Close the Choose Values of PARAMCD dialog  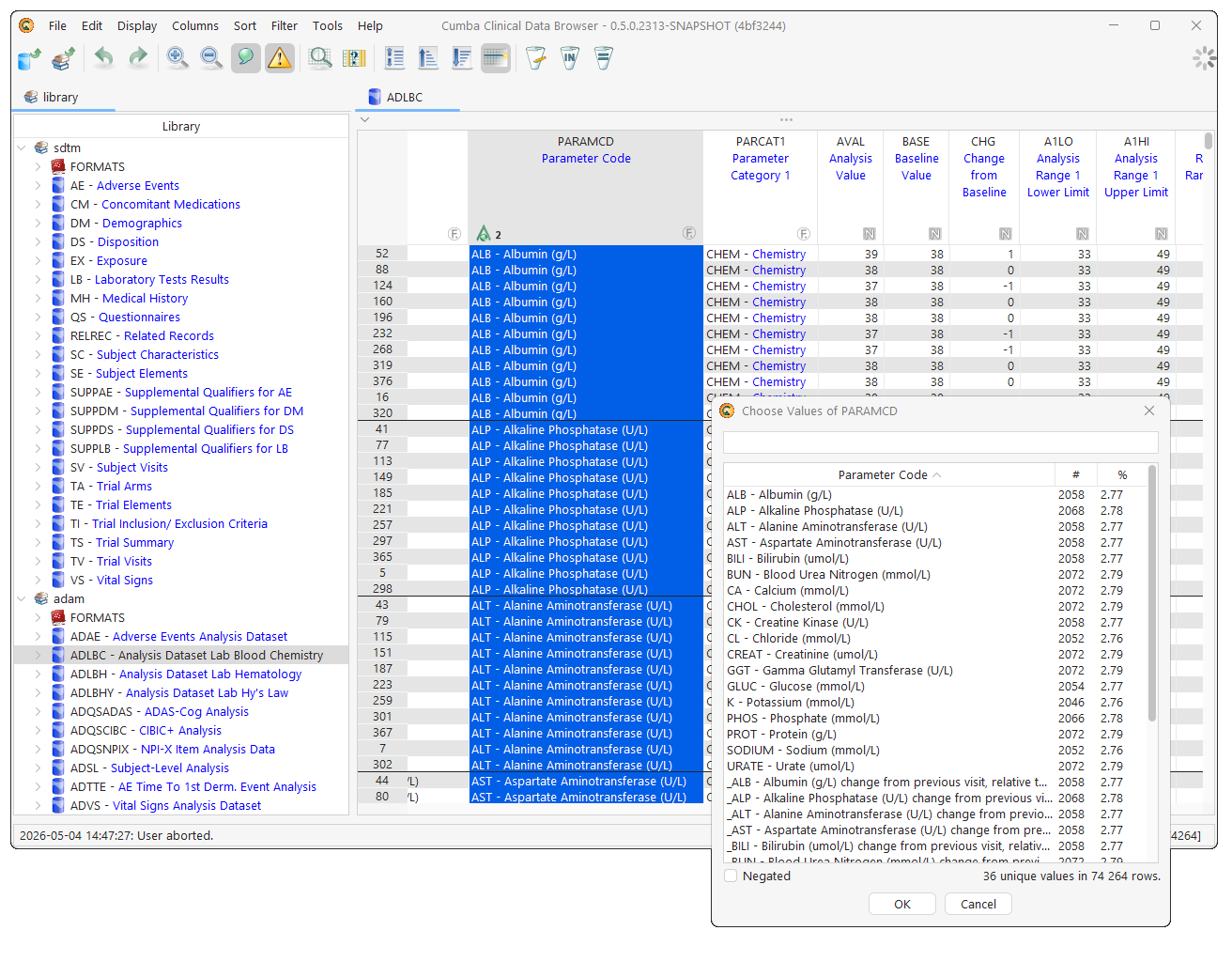[x=1149, y=411]
